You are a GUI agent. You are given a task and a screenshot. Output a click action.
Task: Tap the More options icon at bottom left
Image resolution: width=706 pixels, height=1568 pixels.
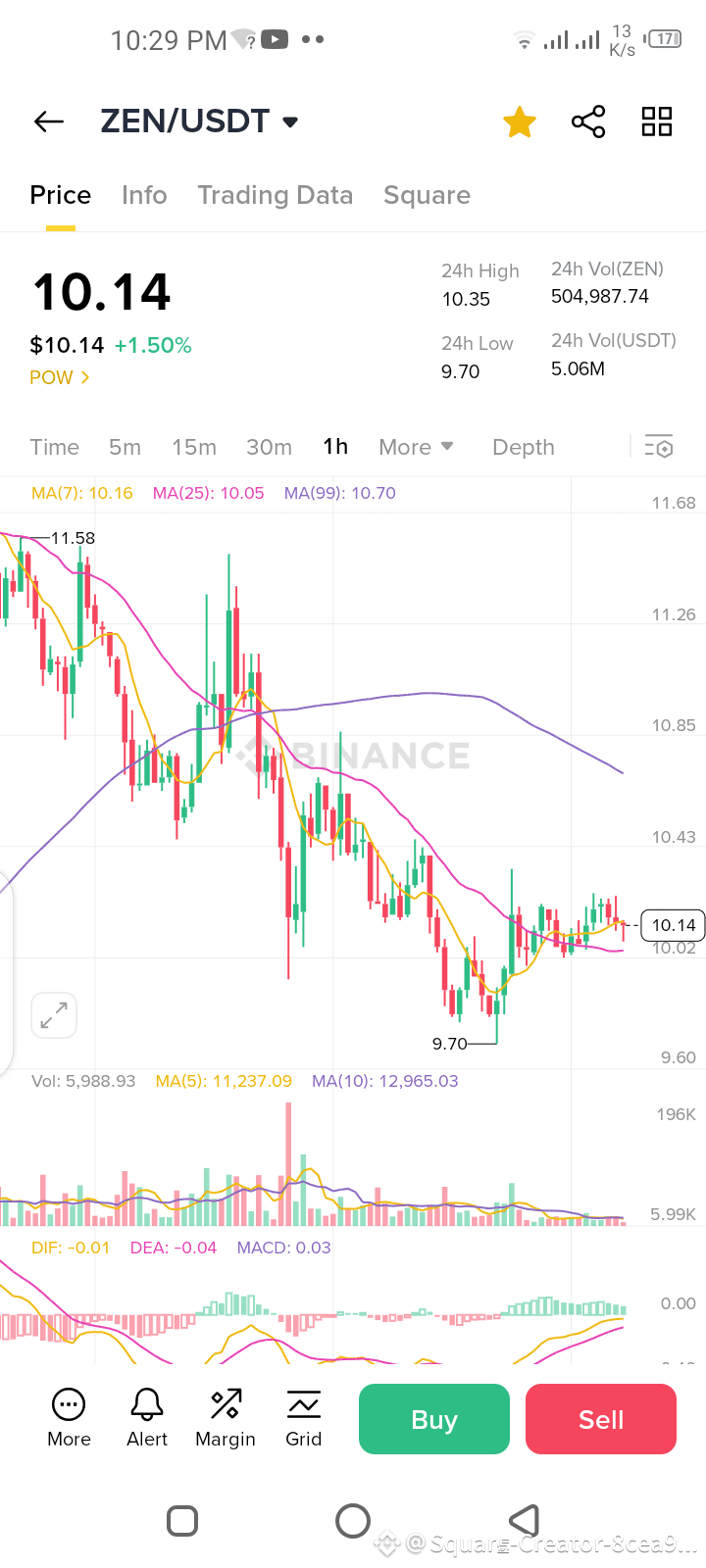pyautogui.click(x=69, y=1418)
